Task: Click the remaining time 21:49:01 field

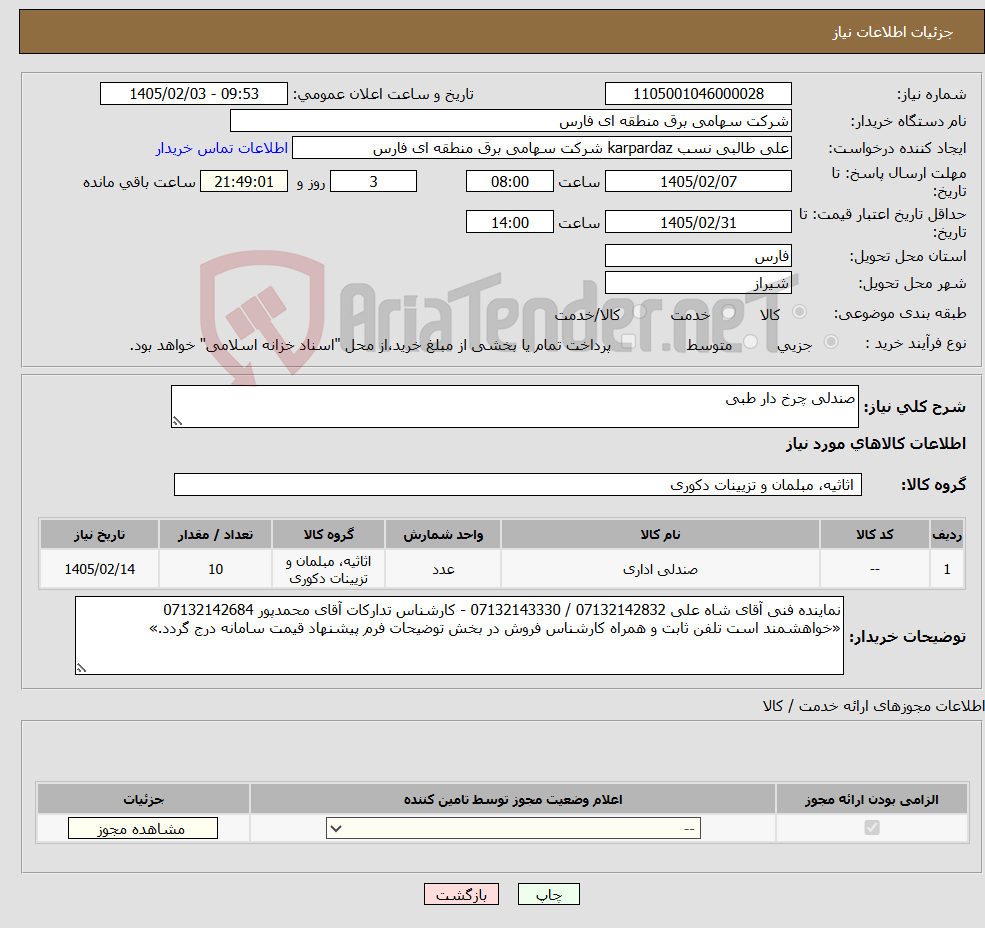Action: click(244, 182)
